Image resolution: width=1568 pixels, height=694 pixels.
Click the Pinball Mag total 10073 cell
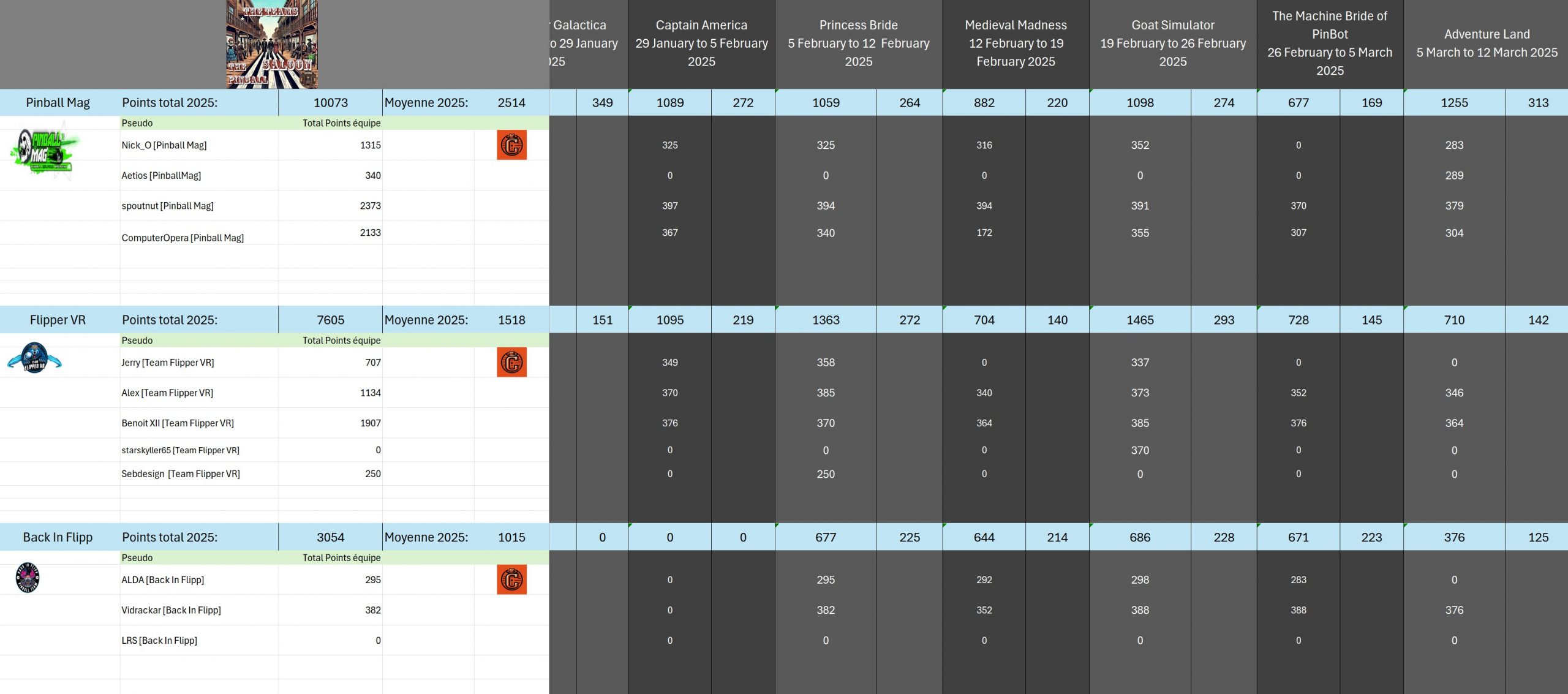330,103
